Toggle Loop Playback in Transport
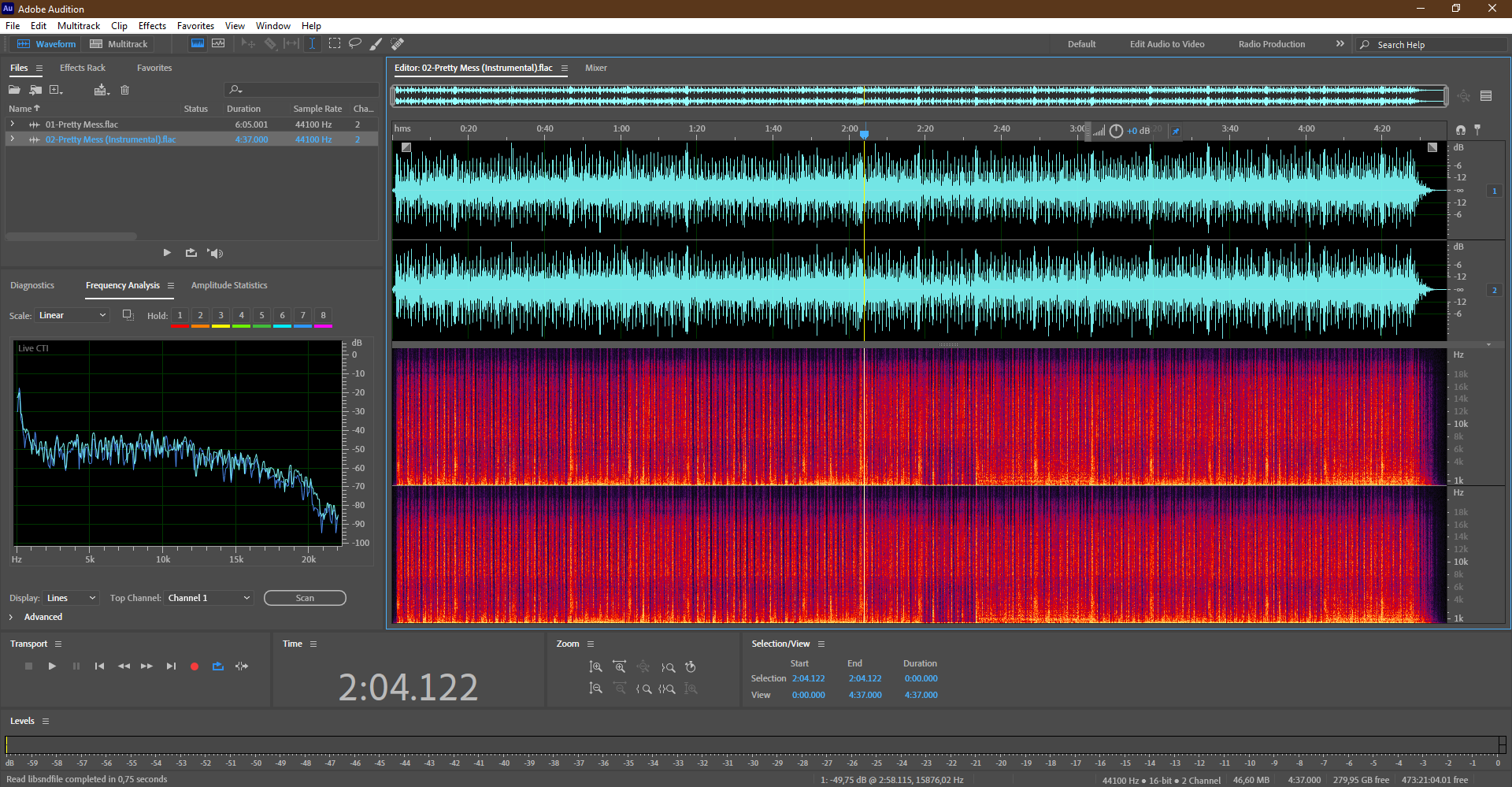The image size is (1512, 787). [218, 666]
